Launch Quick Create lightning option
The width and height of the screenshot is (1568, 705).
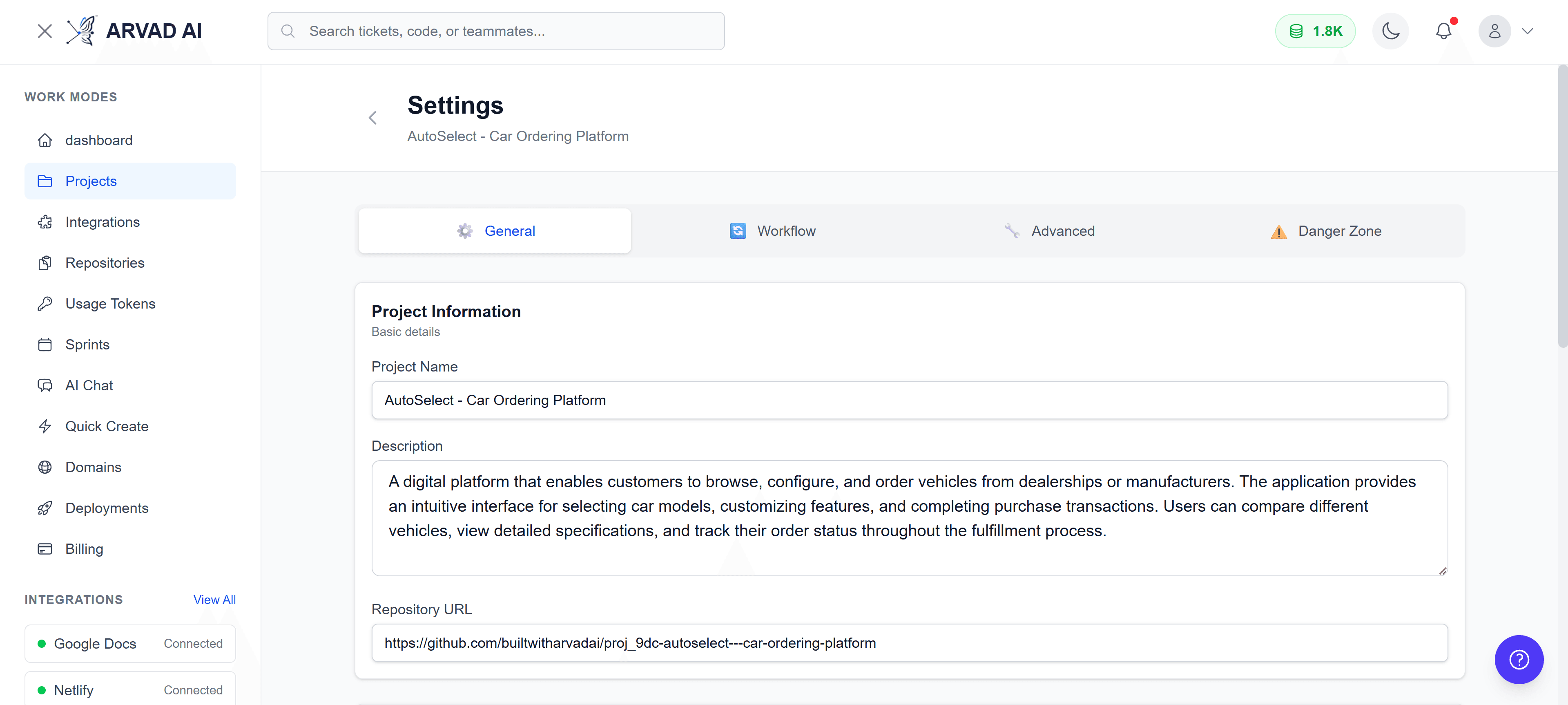point(107,426)
